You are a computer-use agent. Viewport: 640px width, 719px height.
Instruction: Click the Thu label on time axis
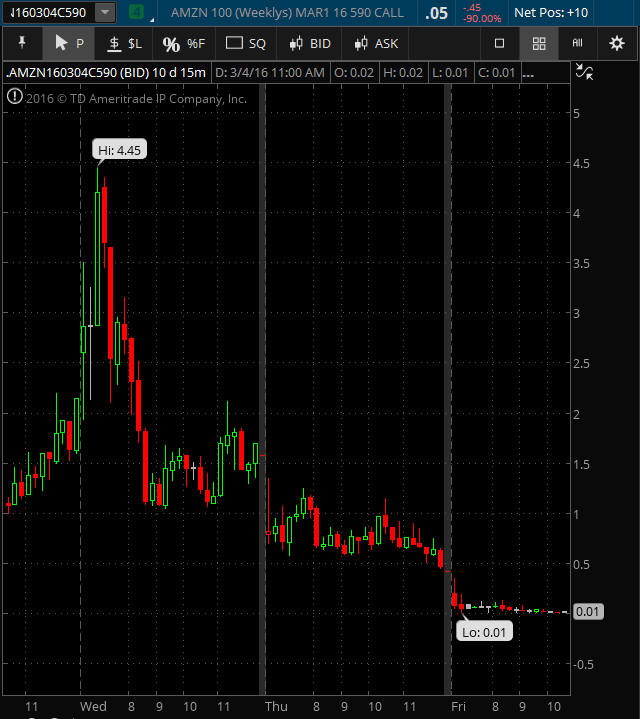point(276,707)
